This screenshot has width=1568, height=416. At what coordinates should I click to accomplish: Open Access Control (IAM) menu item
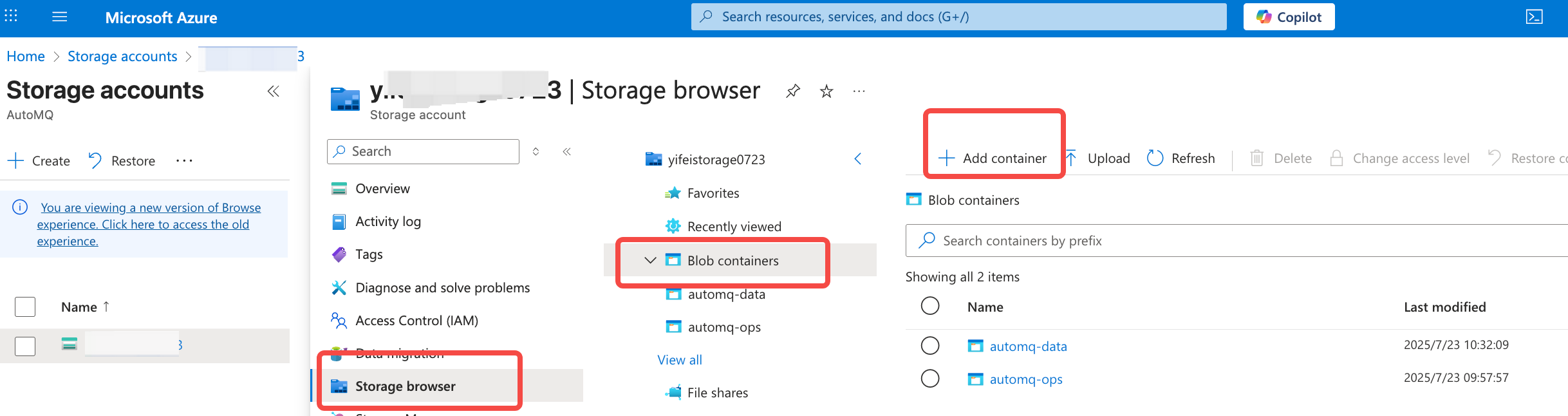pos(416,321)
